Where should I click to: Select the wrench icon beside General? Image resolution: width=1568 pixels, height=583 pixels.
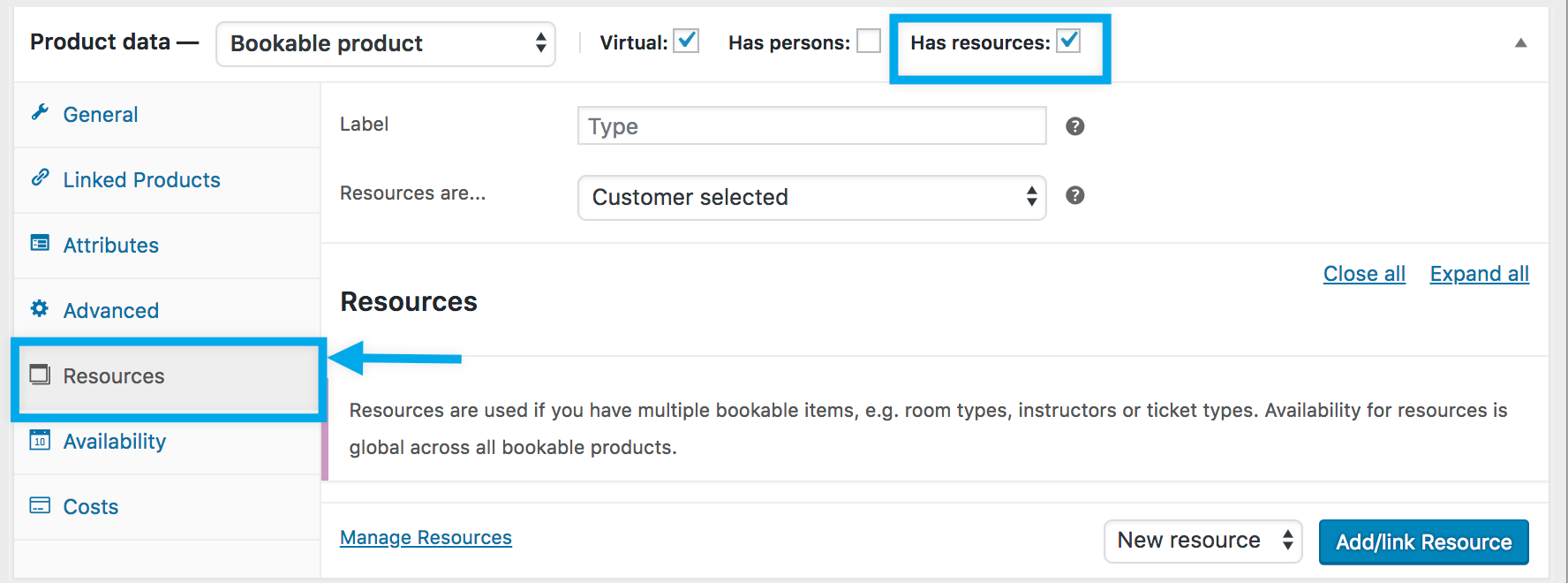tap(41, 113)
